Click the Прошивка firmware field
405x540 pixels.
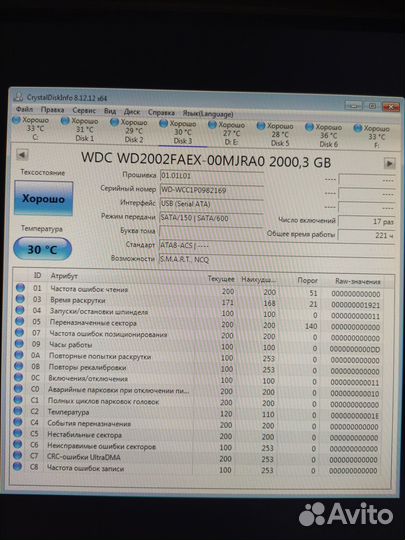click(211, 176)
